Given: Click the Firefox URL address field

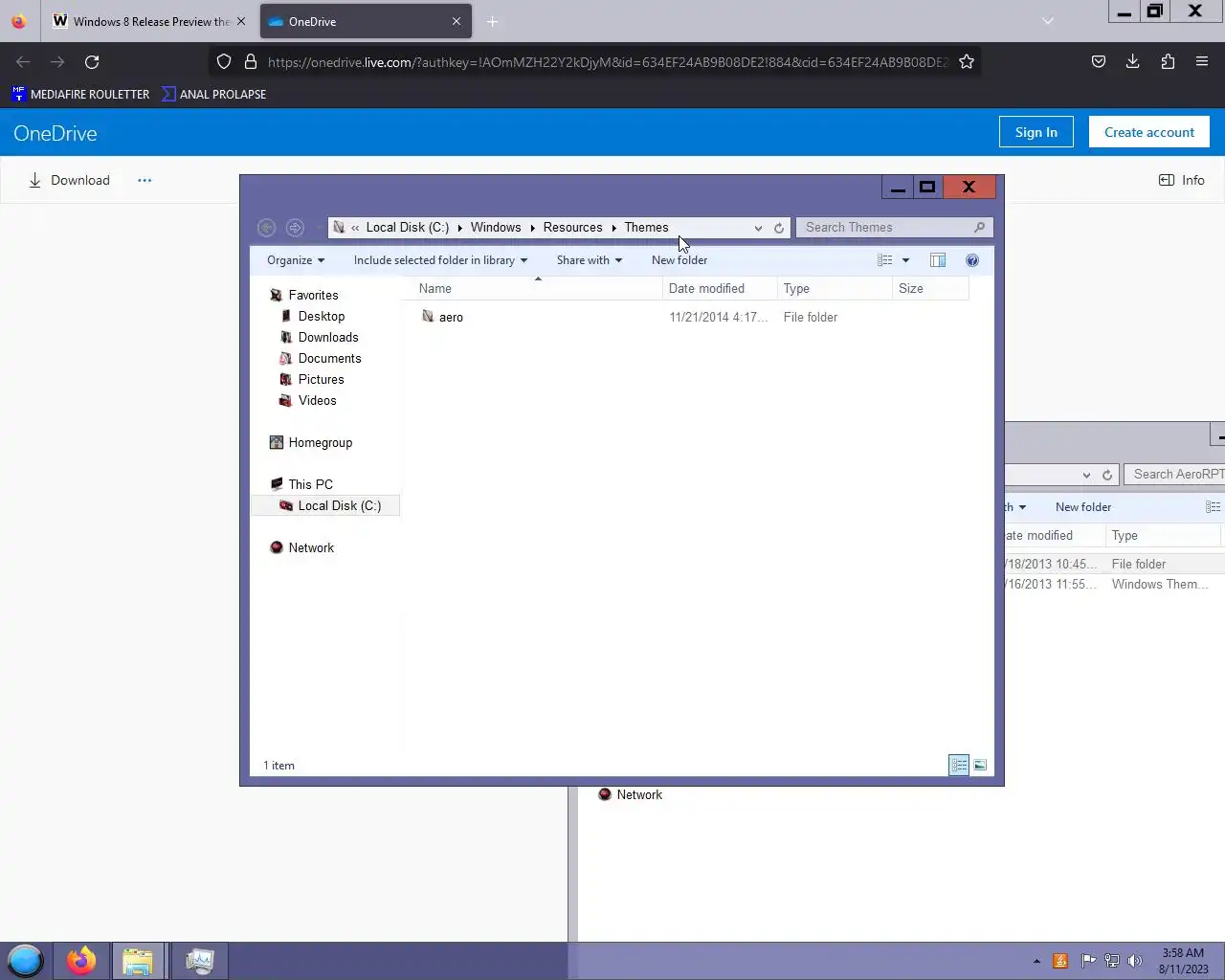Looking at the screenshot, I should [606, 61].
